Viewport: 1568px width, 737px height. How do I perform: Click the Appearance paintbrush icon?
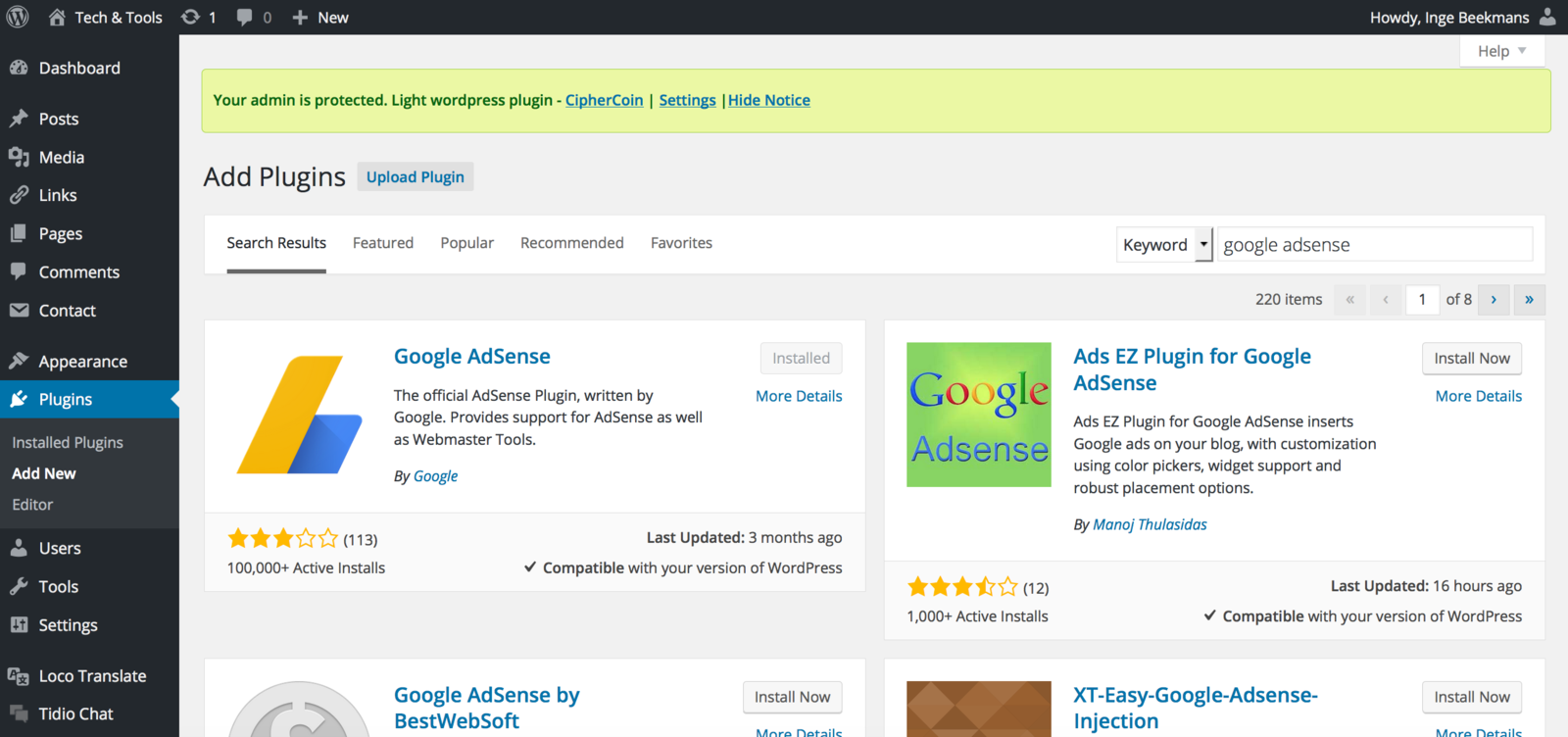click(19, 361)
